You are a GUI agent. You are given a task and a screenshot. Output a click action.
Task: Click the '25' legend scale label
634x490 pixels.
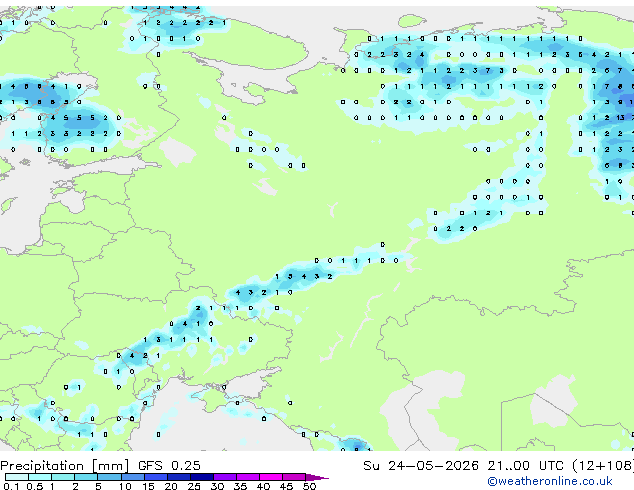coord(194,486)
